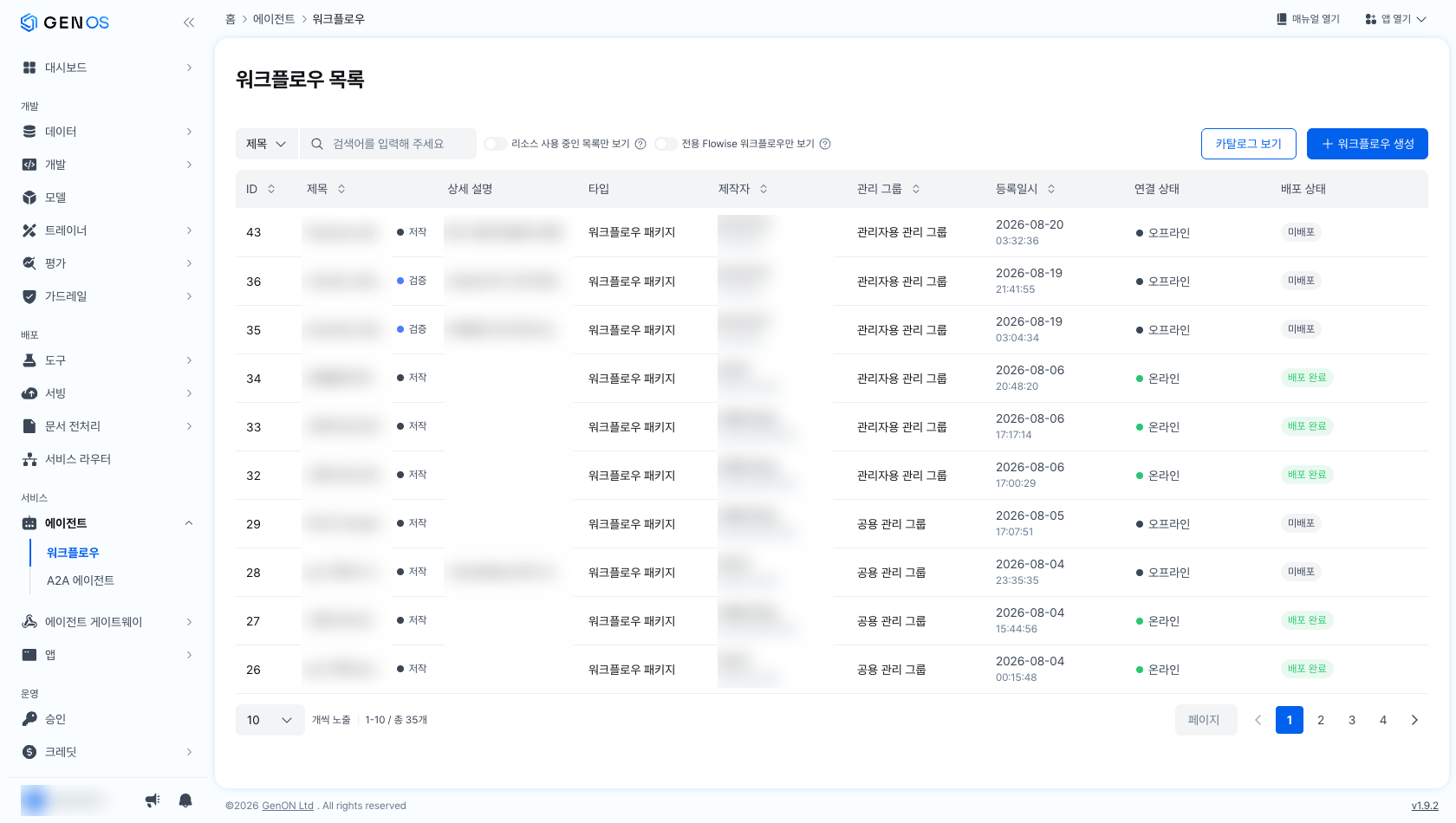Open 매뉴얼 열기 link

point(1308,19)
